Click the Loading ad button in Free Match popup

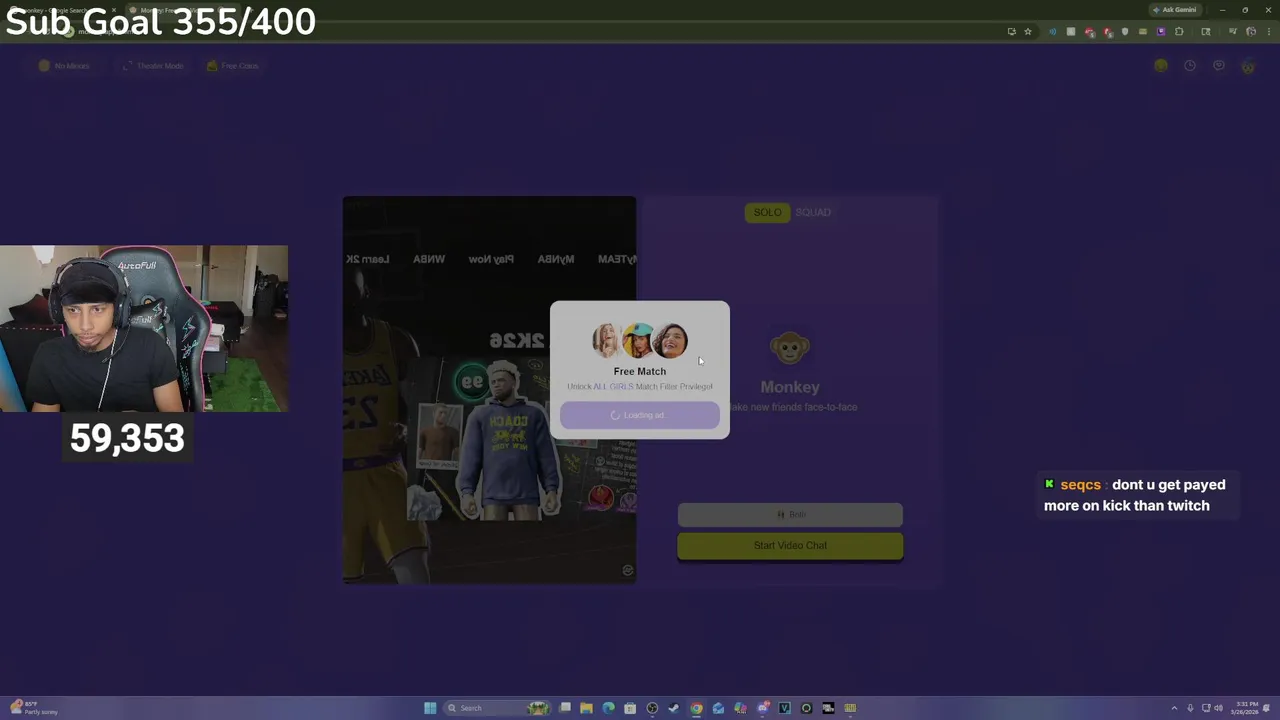[x=639, y=415]
